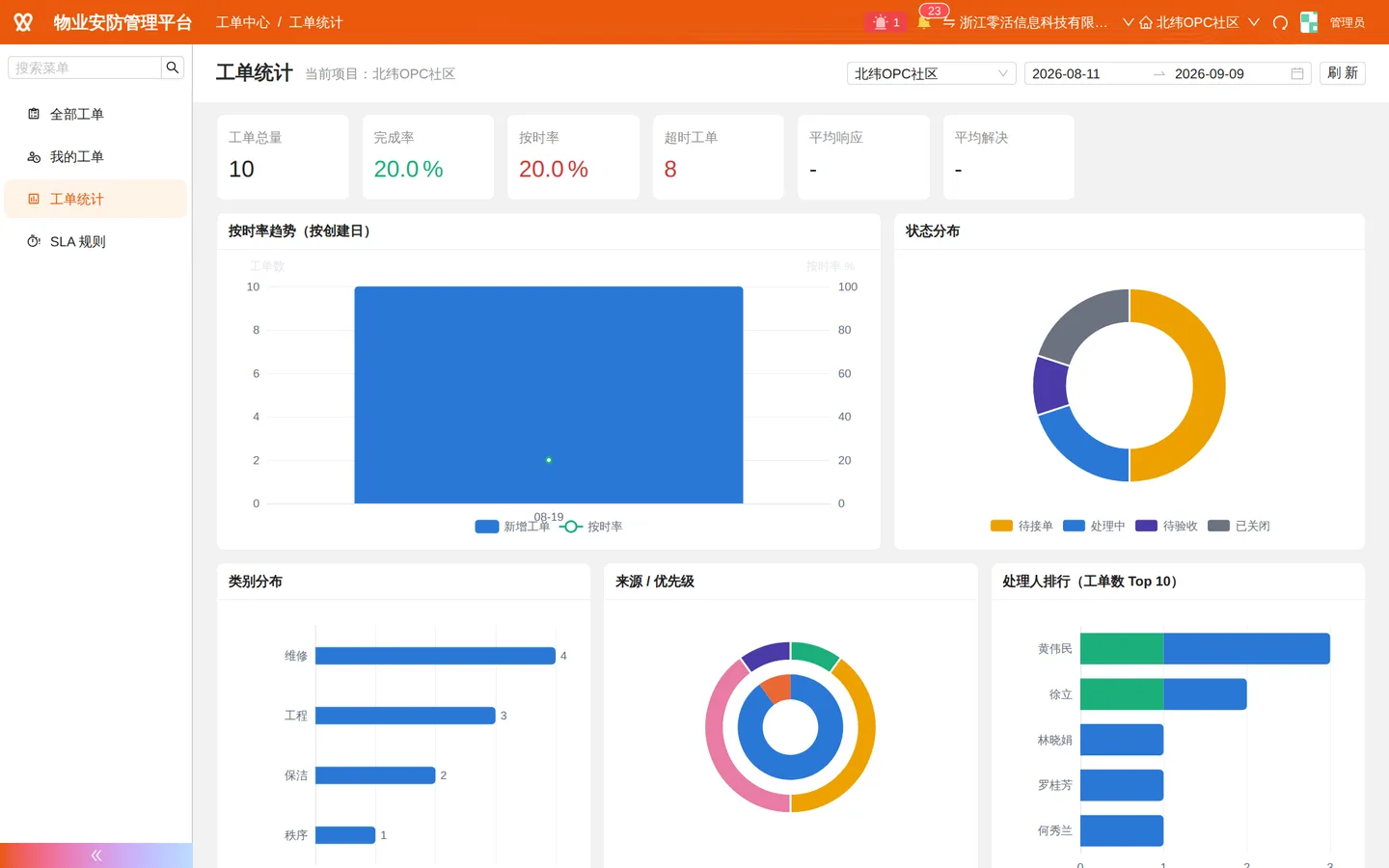
Task: Expand the 浙江零活信息科技 company dropdown
Action: pos(1128,22)
